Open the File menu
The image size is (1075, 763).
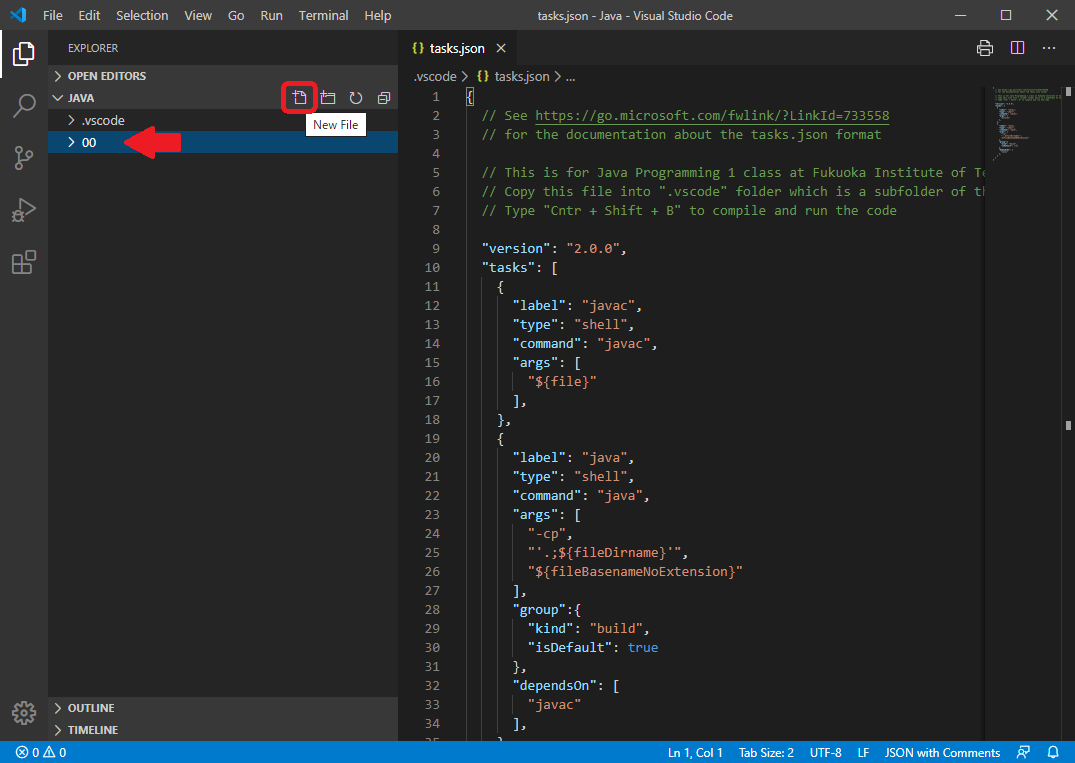[x=53, y=15]
